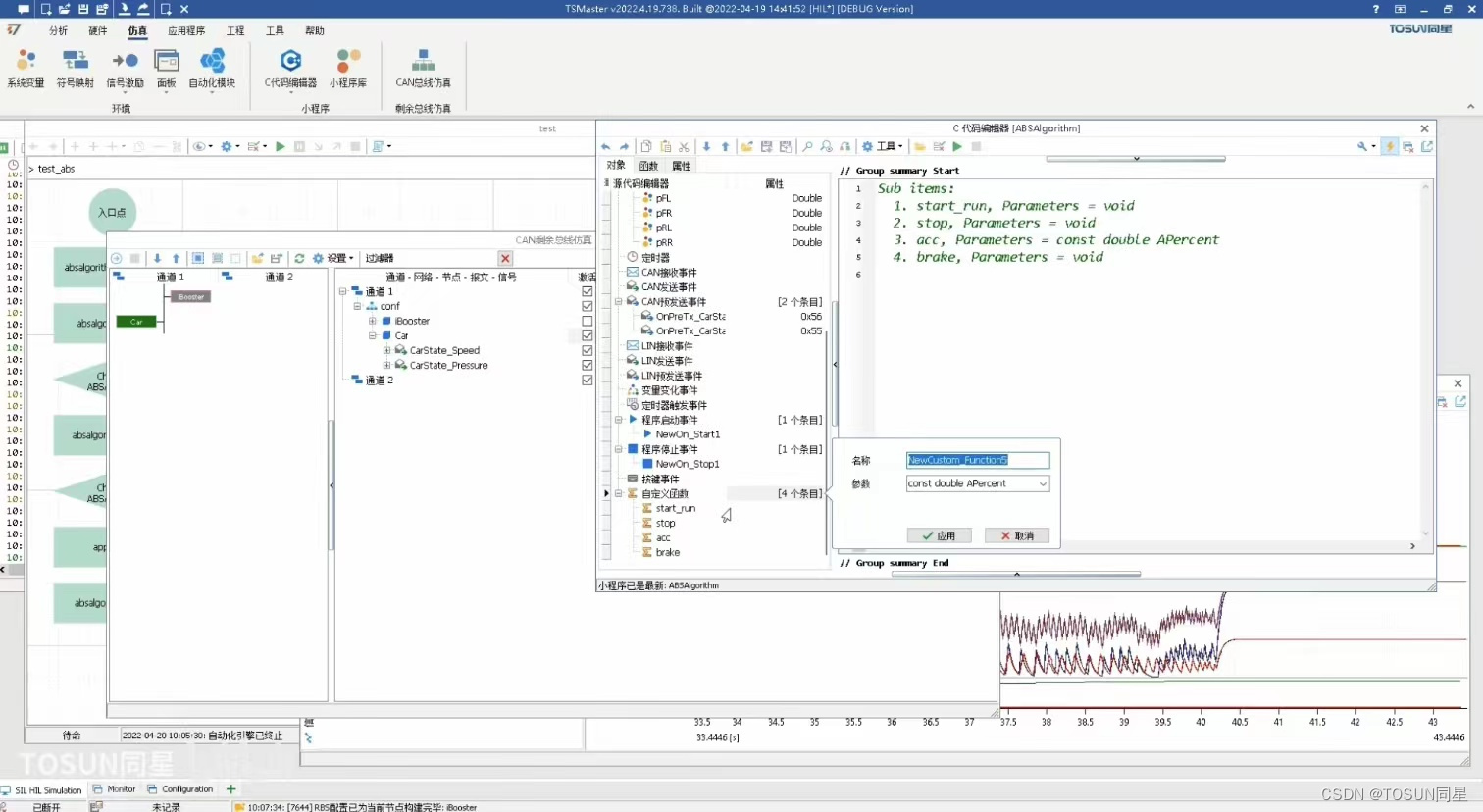Click the 应用 apply button
Screen dimensions: 1483x812
point(939,535)
